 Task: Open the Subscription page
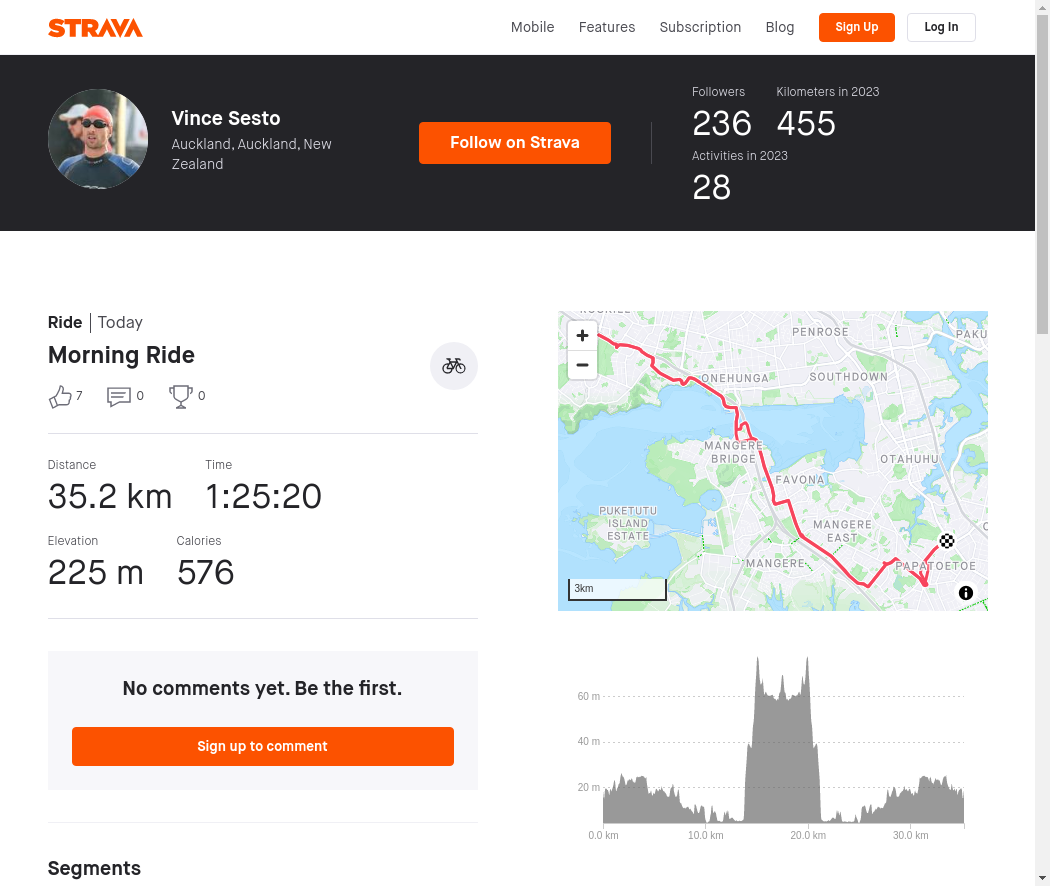pos(700,27)
